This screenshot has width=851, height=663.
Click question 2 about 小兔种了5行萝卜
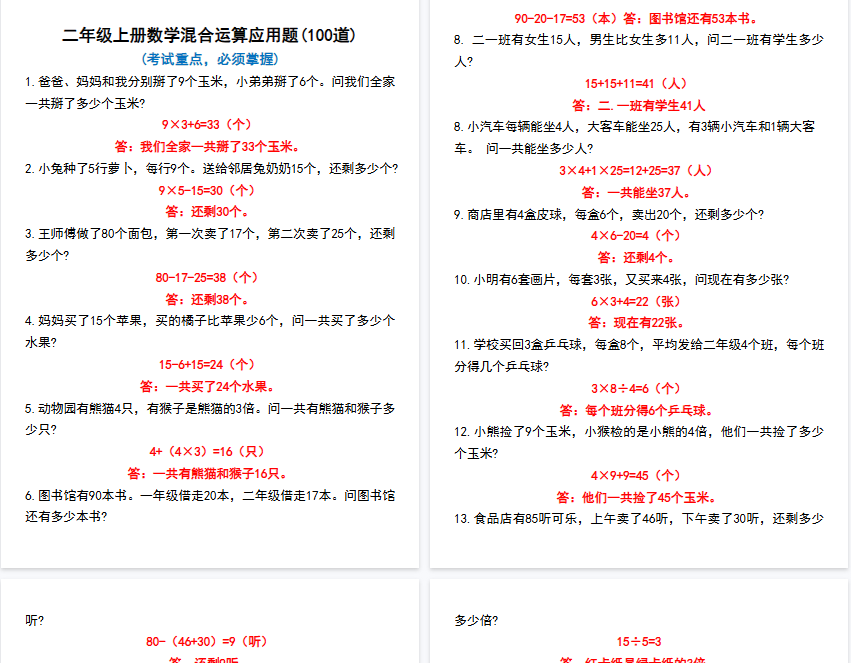(x=211, y=168)
